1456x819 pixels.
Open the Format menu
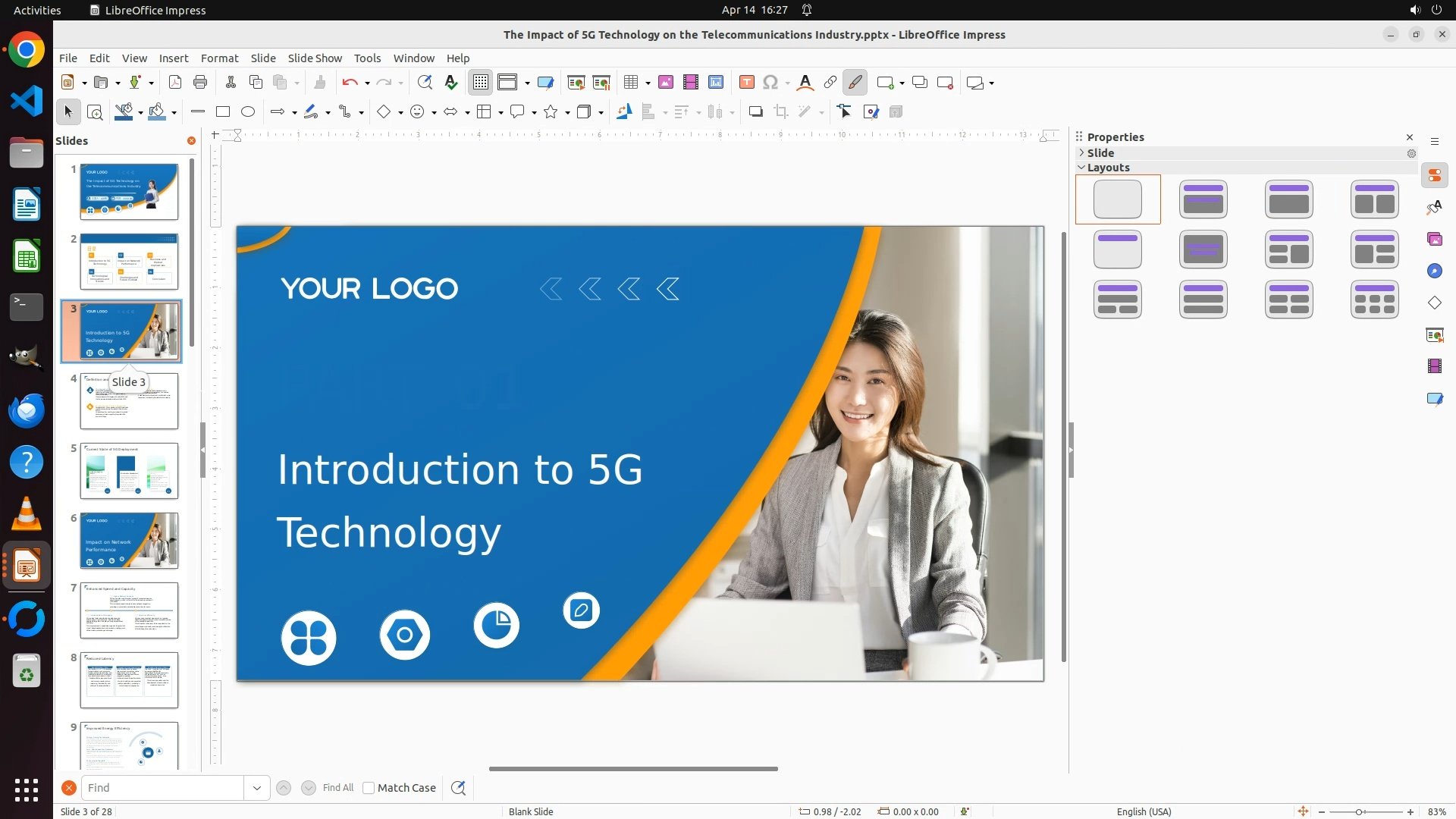pos(219,58)
